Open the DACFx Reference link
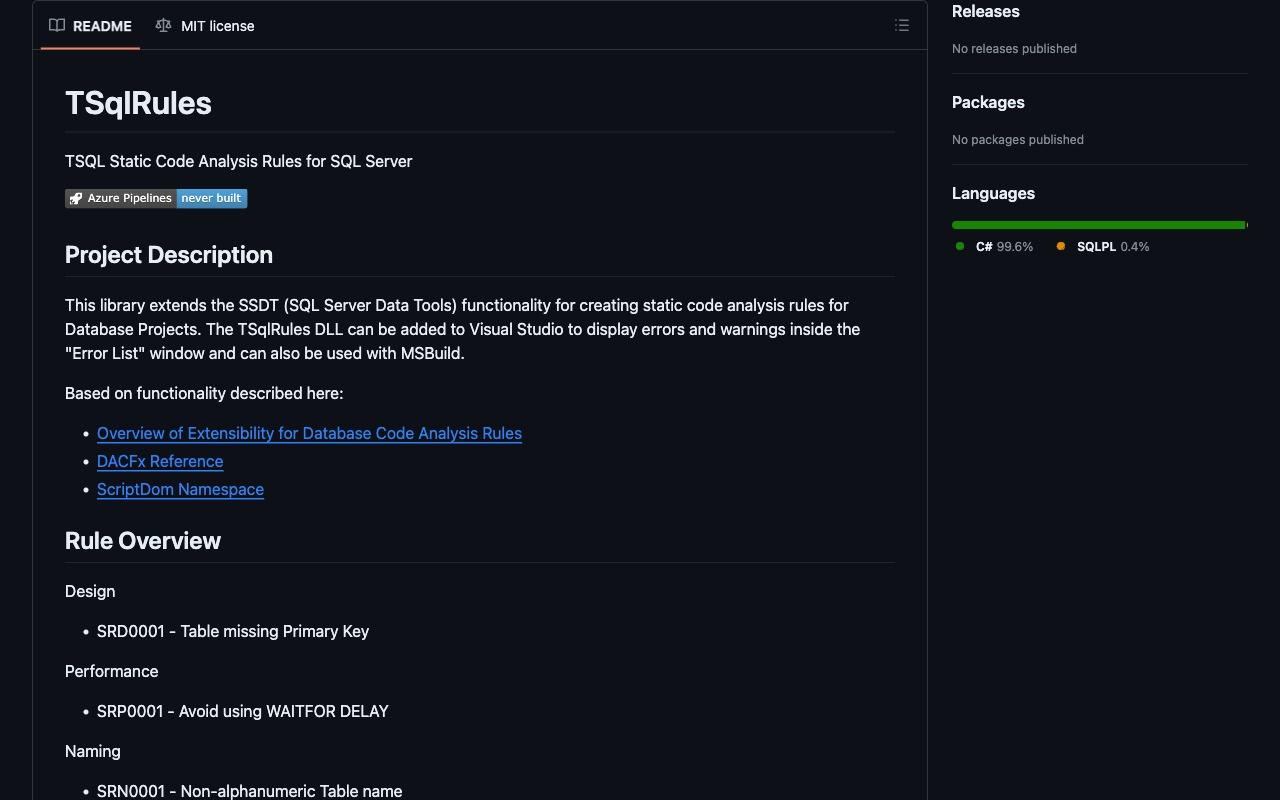This screenshot has height=800, width=1280. pos(160,461)
